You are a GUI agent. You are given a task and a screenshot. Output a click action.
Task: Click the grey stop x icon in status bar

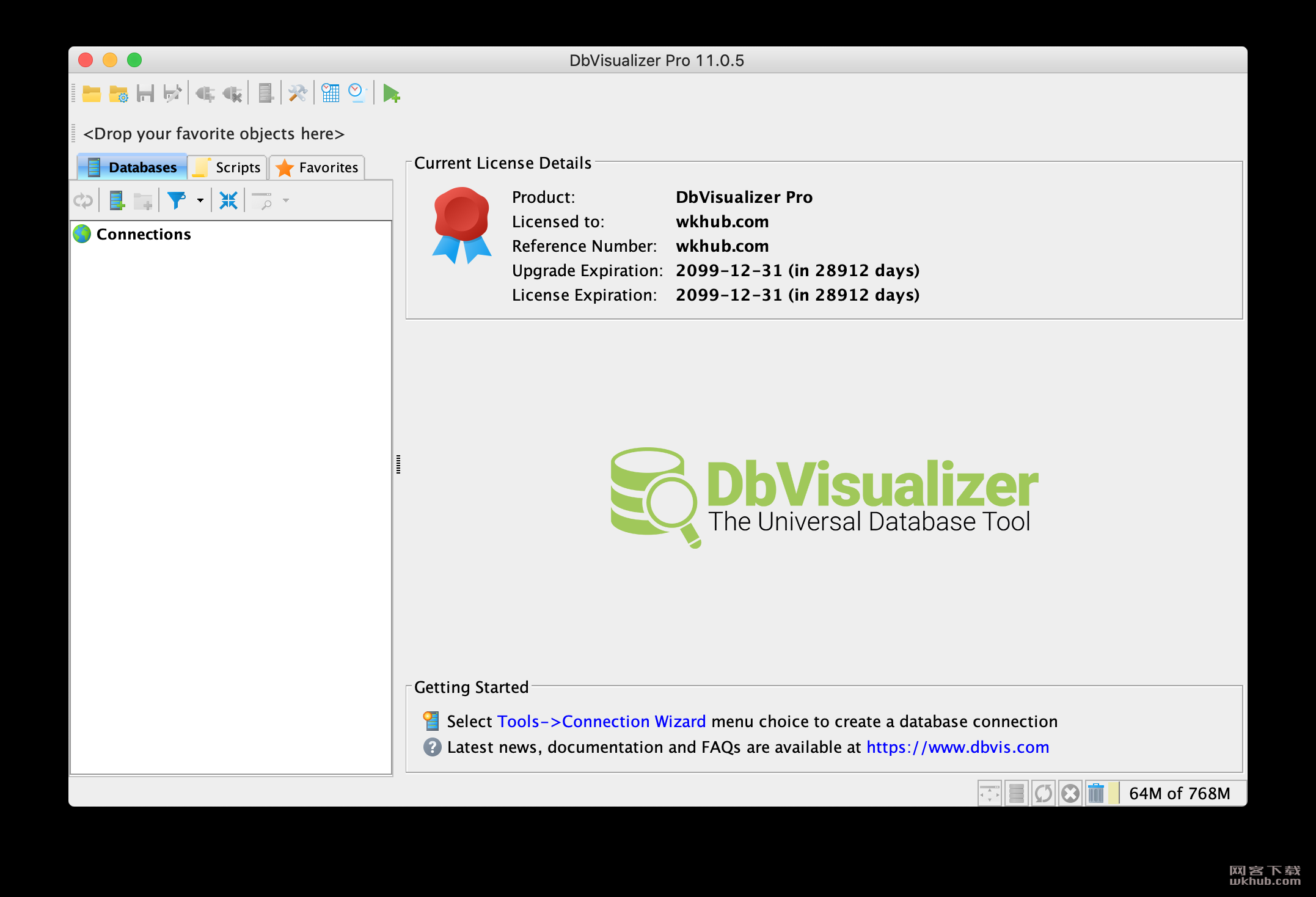pyautogui.click(x=1070, y=793)
